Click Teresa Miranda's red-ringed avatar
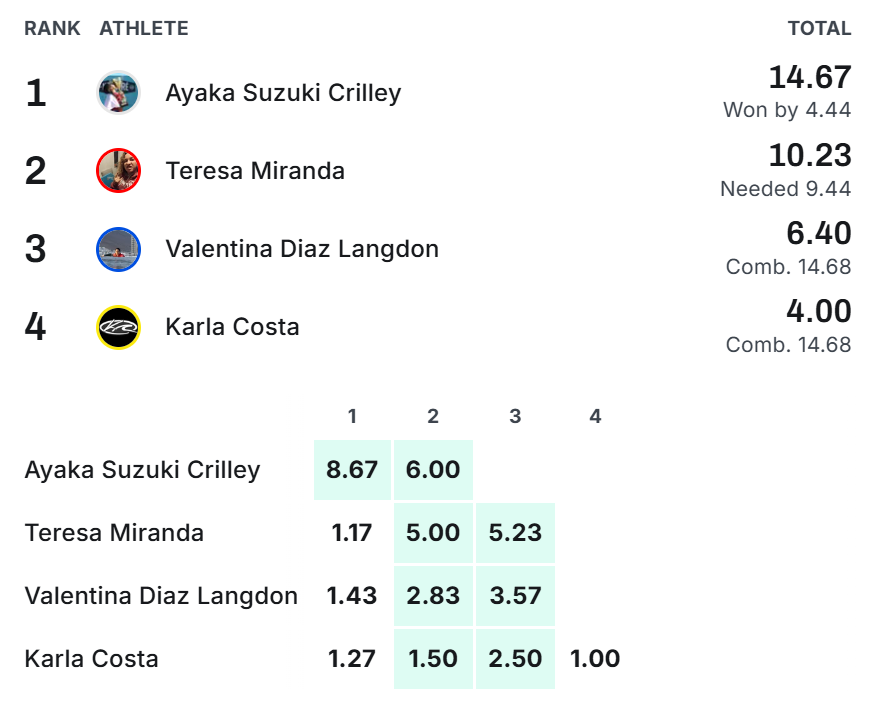This screenshot has width=874, height=721. click(x=118, y=170)
